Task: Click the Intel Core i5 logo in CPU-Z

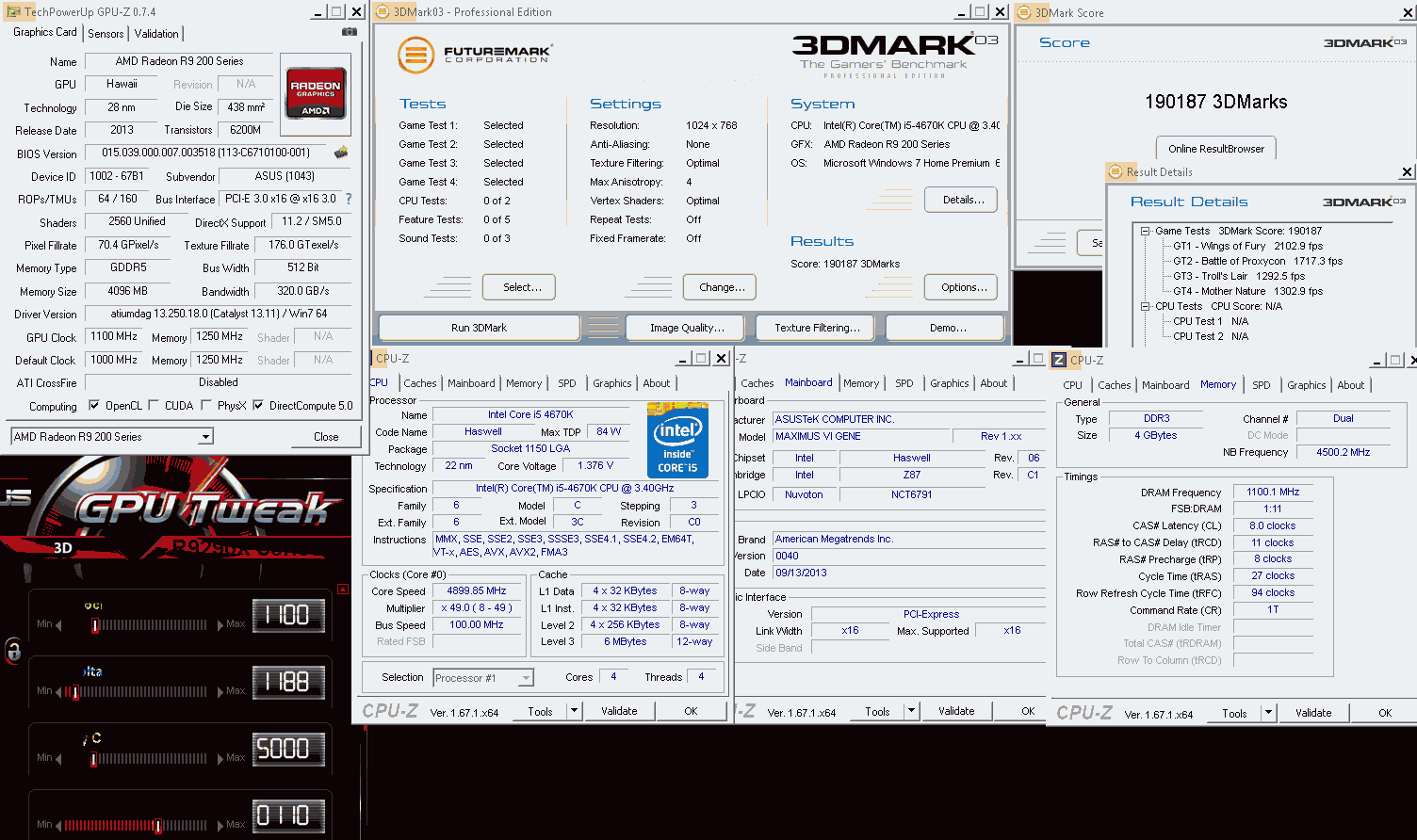Action: tap(677, 440)
